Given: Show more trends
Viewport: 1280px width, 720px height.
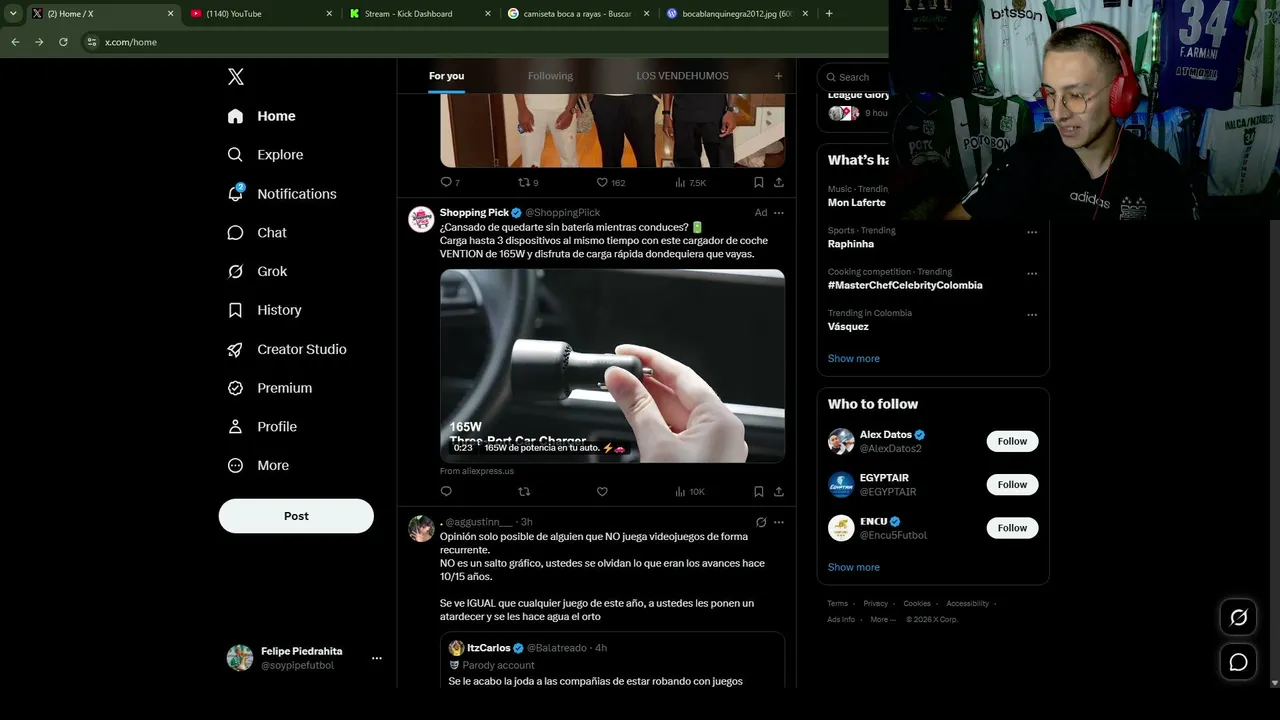Looking at the screenshot, I should pos(854,359).
